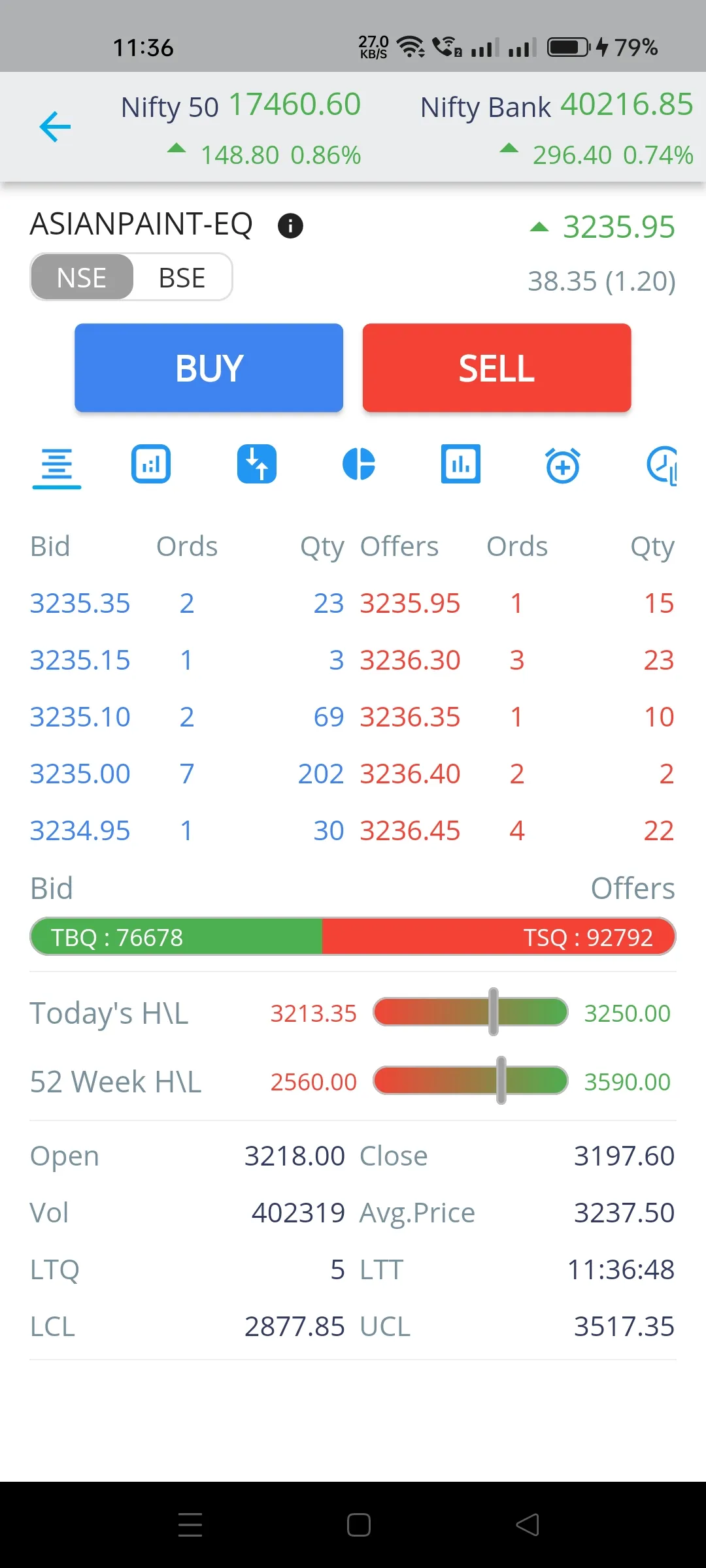Select bid price 3235.35
The width and height of the screenshot is (706, 1568).
(80, 603)
